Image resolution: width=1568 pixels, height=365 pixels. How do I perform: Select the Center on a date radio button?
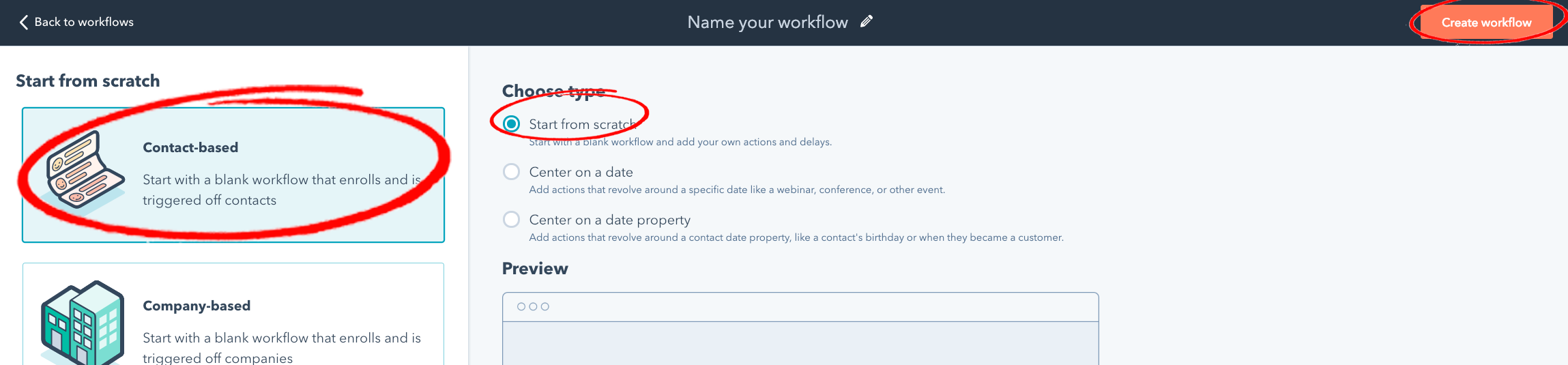[511, 171]
